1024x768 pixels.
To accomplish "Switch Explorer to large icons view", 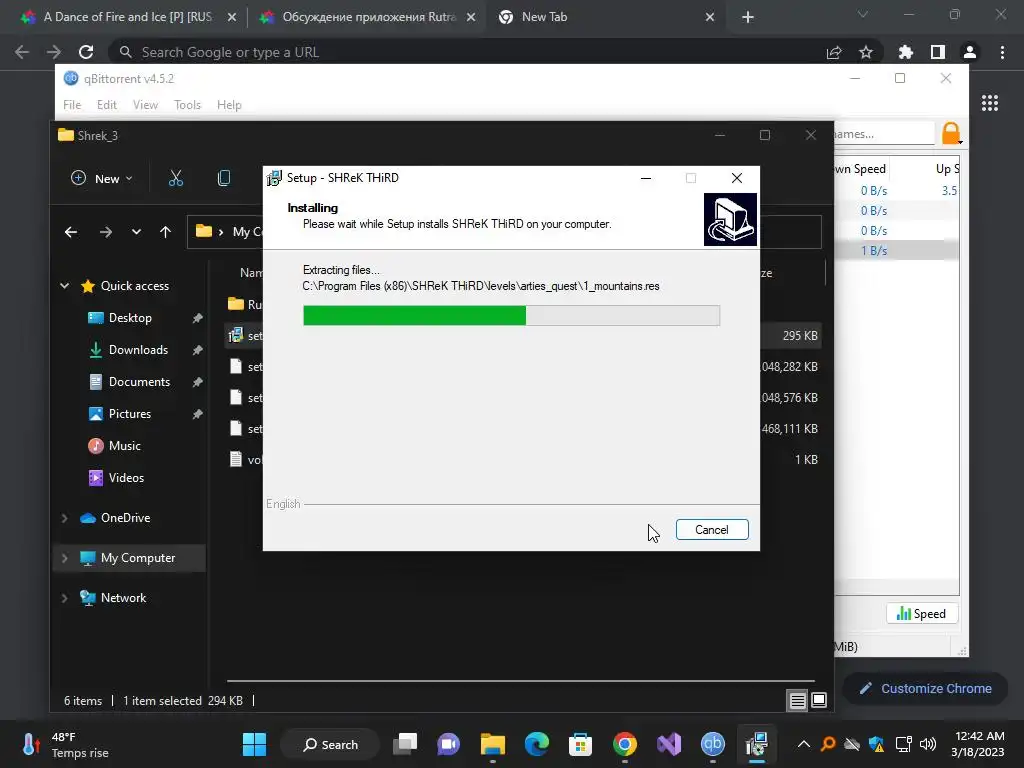I will [819, 701].
